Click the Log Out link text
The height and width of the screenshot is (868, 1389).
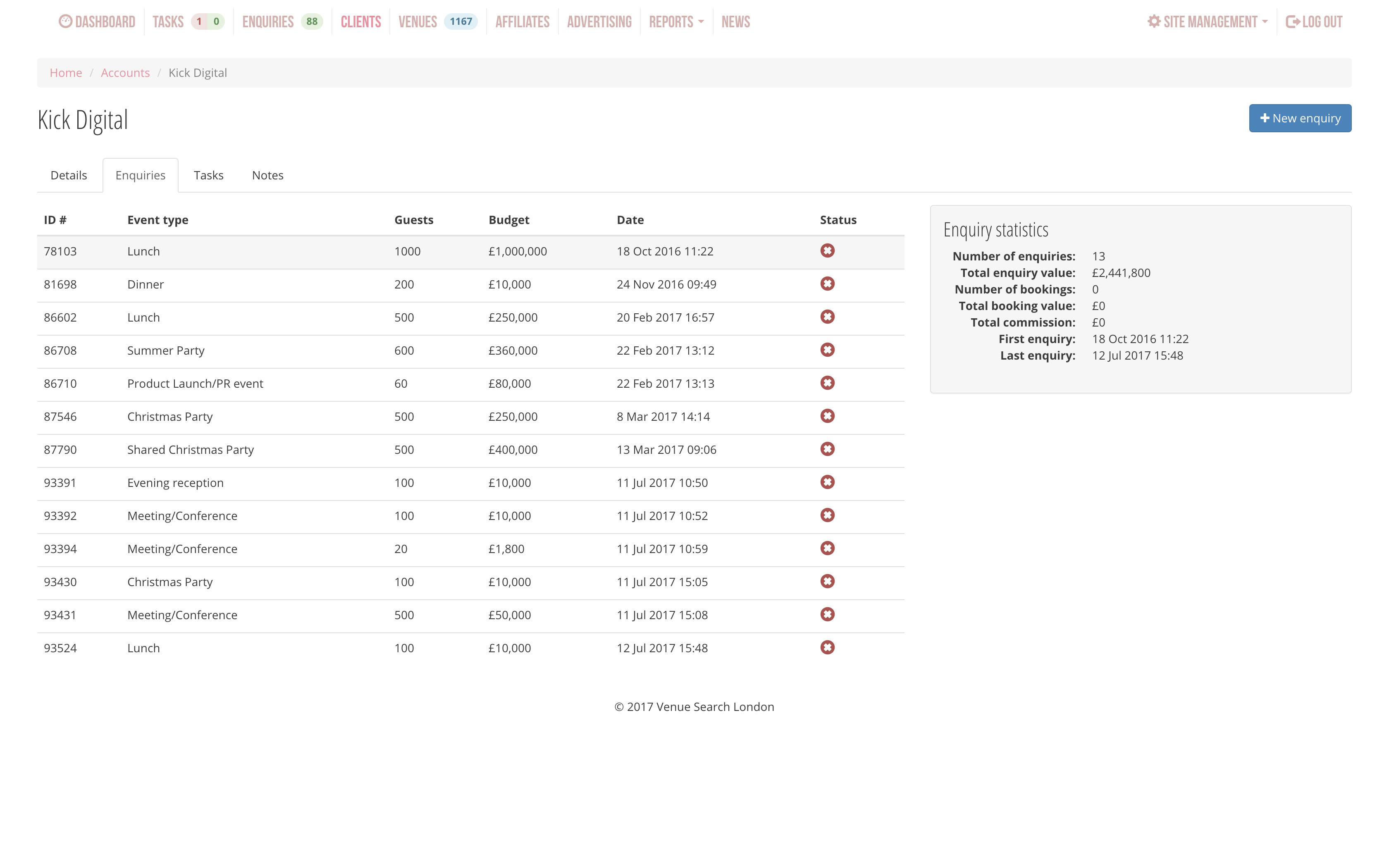pos(1322,22)
